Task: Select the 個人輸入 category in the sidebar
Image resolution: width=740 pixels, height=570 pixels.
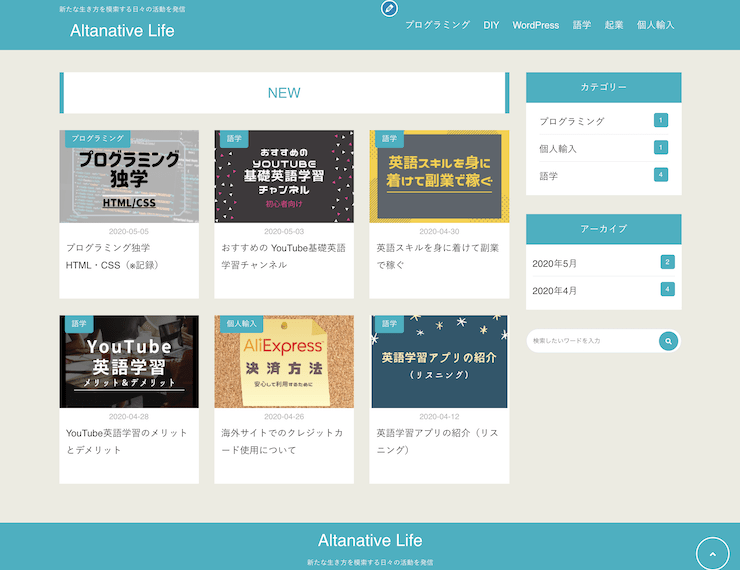Action: coord(558,148)
